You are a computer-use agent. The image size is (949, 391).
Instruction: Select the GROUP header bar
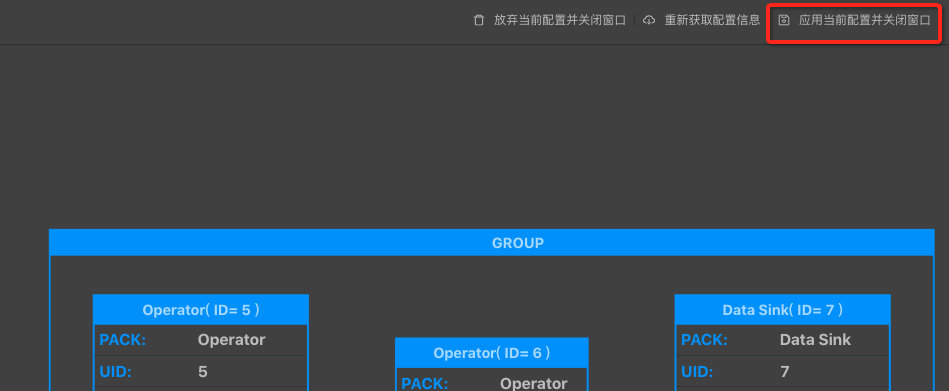click(x=491, y=243)
